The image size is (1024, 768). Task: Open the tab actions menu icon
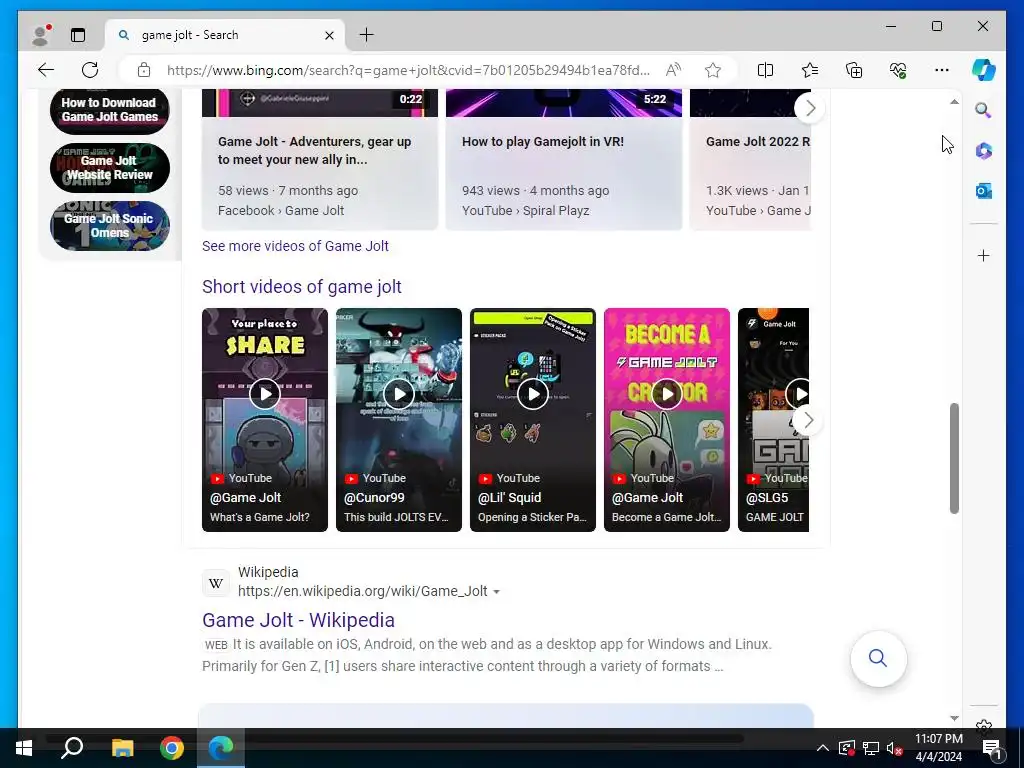[78, 35]
